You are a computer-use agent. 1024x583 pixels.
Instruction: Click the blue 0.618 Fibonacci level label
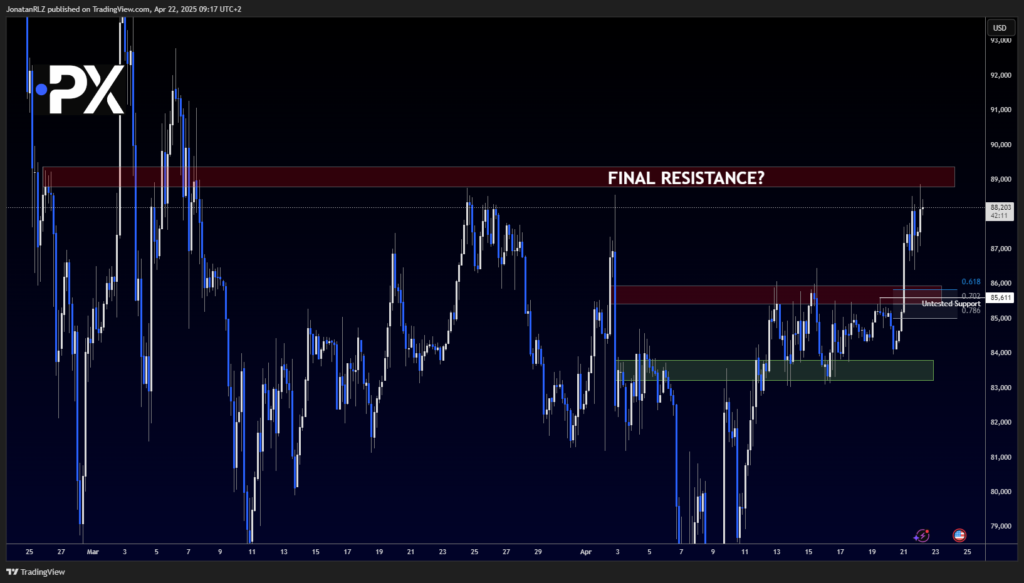tap(971, 282)
